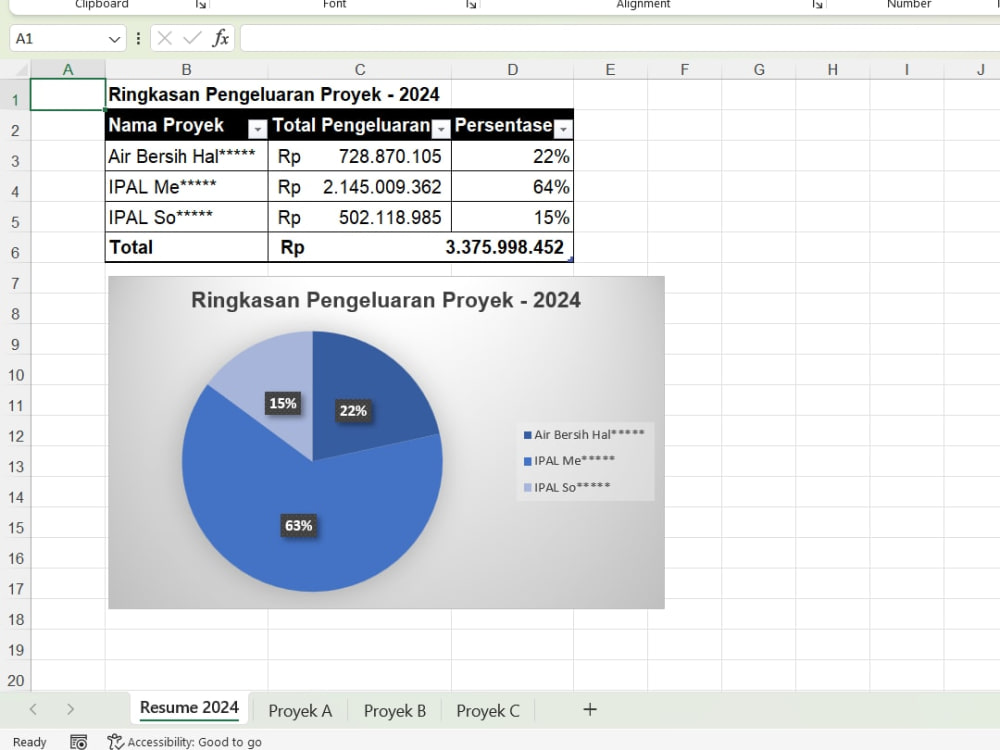The width and height of the screenshot is (1000, 750).
Task: Switch to Proyek B sheet tab
Action: point(394,710)
